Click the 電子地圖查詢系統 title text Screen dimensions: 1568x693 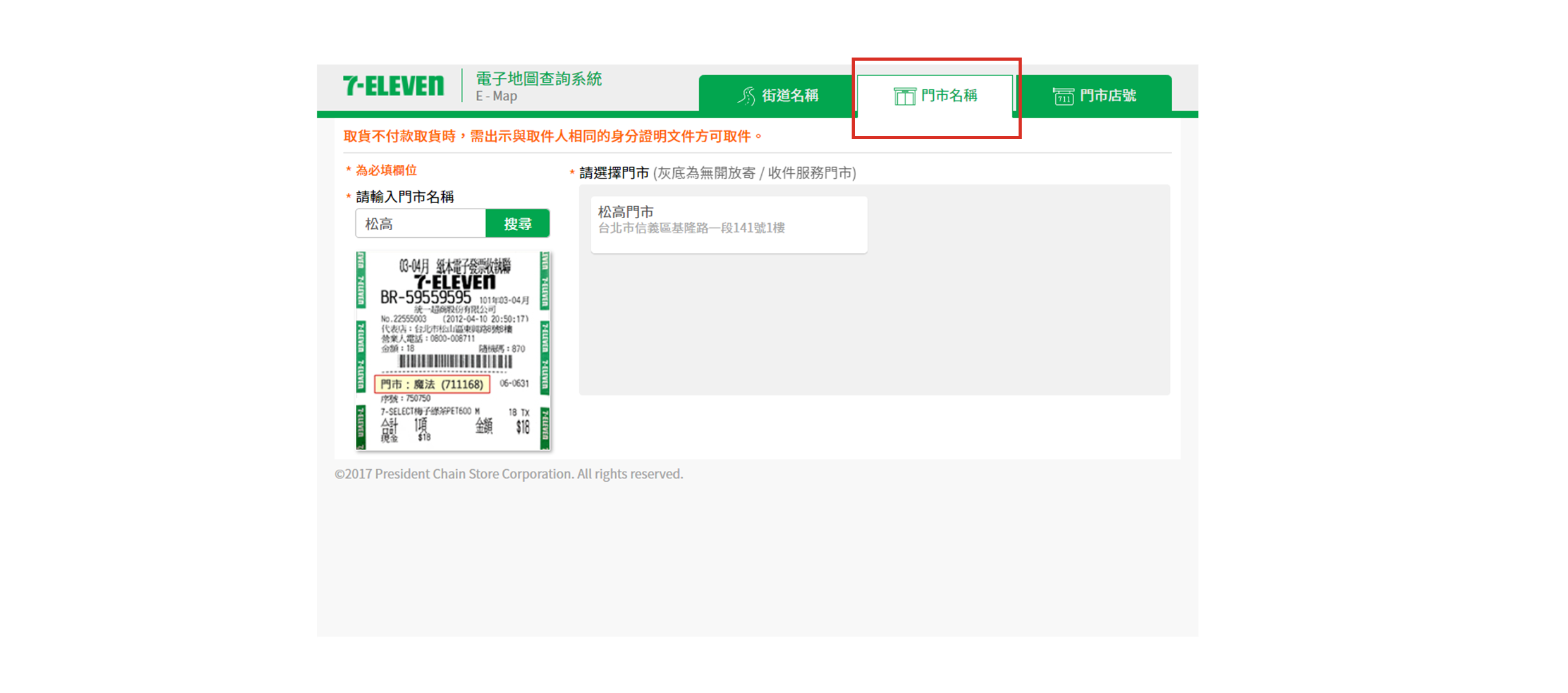(x=539, y=79)
